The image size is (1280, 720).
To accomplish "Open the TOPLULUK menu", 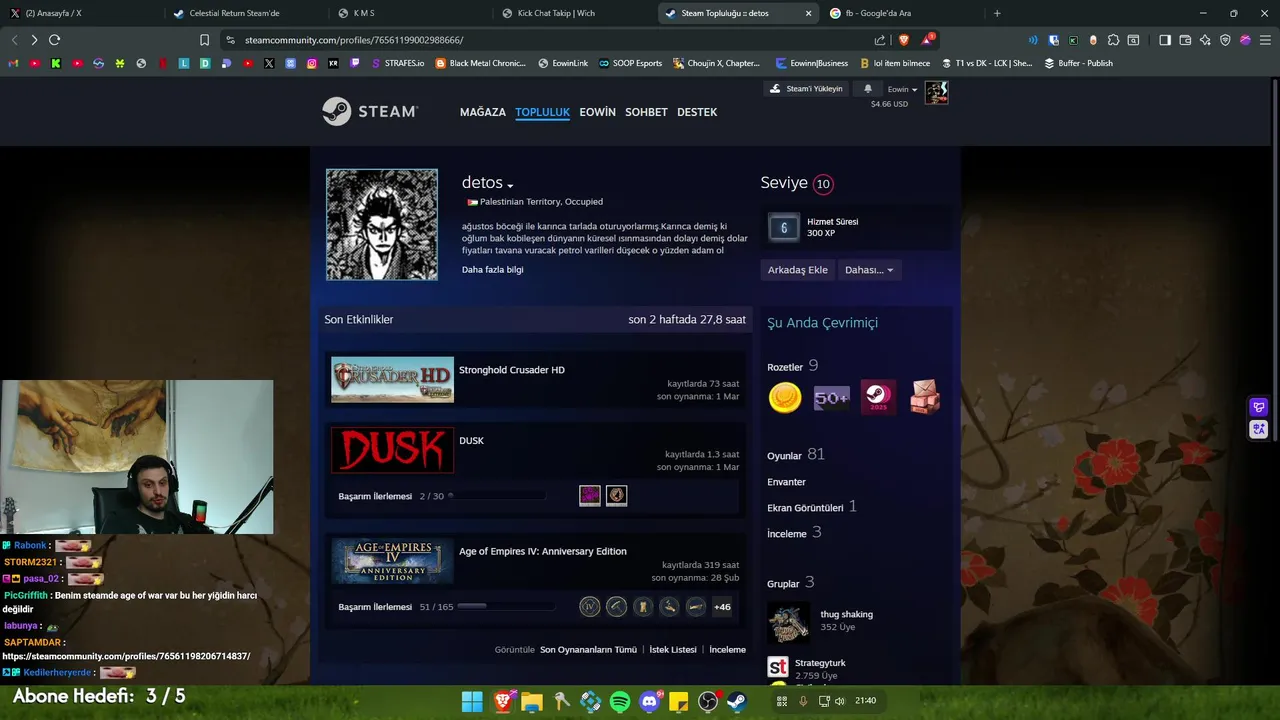I will (542, 112).
